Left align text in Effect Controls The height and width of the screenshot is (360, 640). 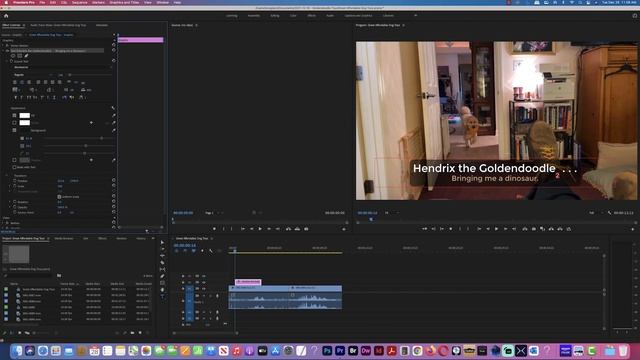click(x=15, y=82)
